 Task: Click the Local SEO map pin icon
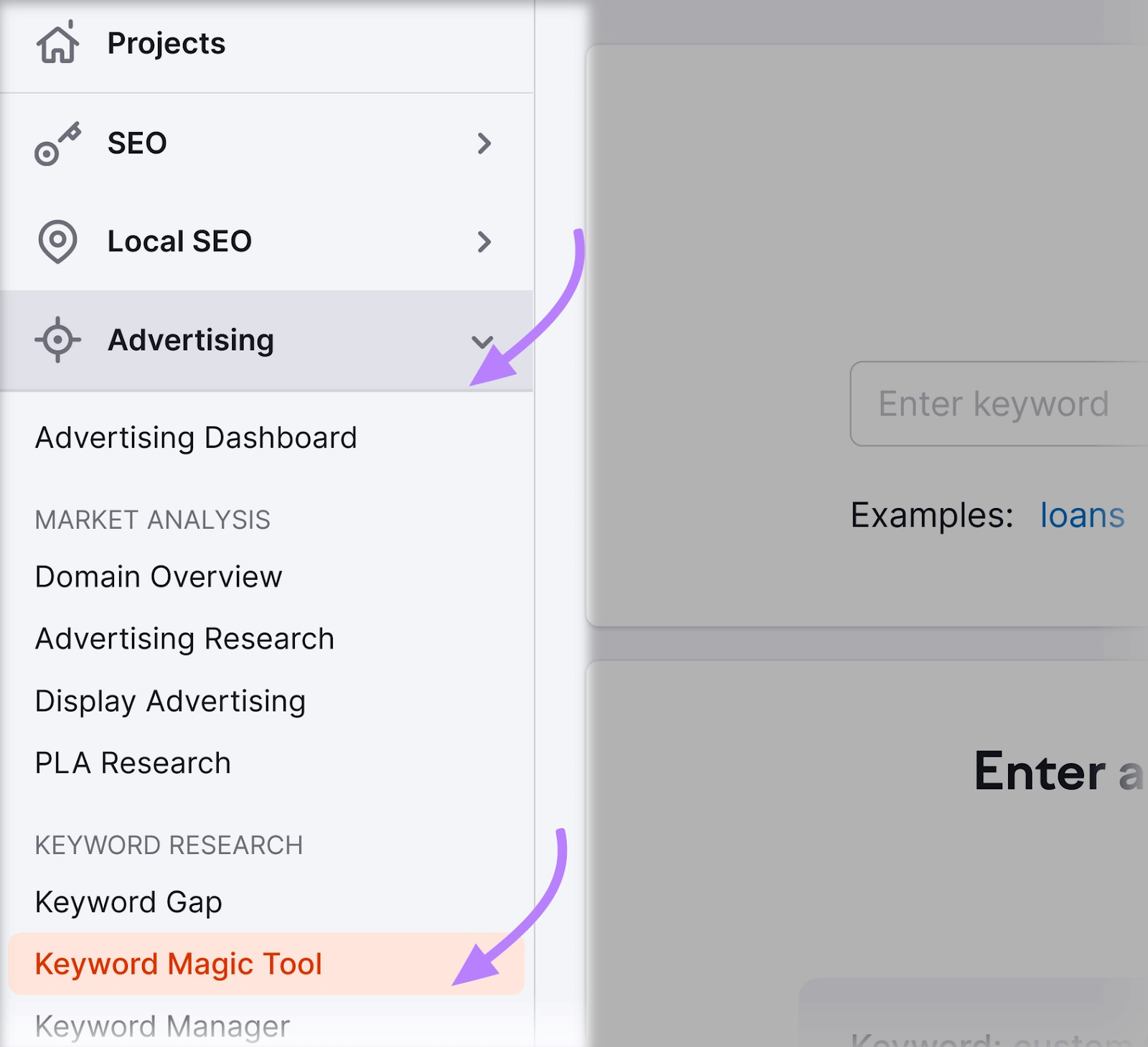click(x=57, y=241)
